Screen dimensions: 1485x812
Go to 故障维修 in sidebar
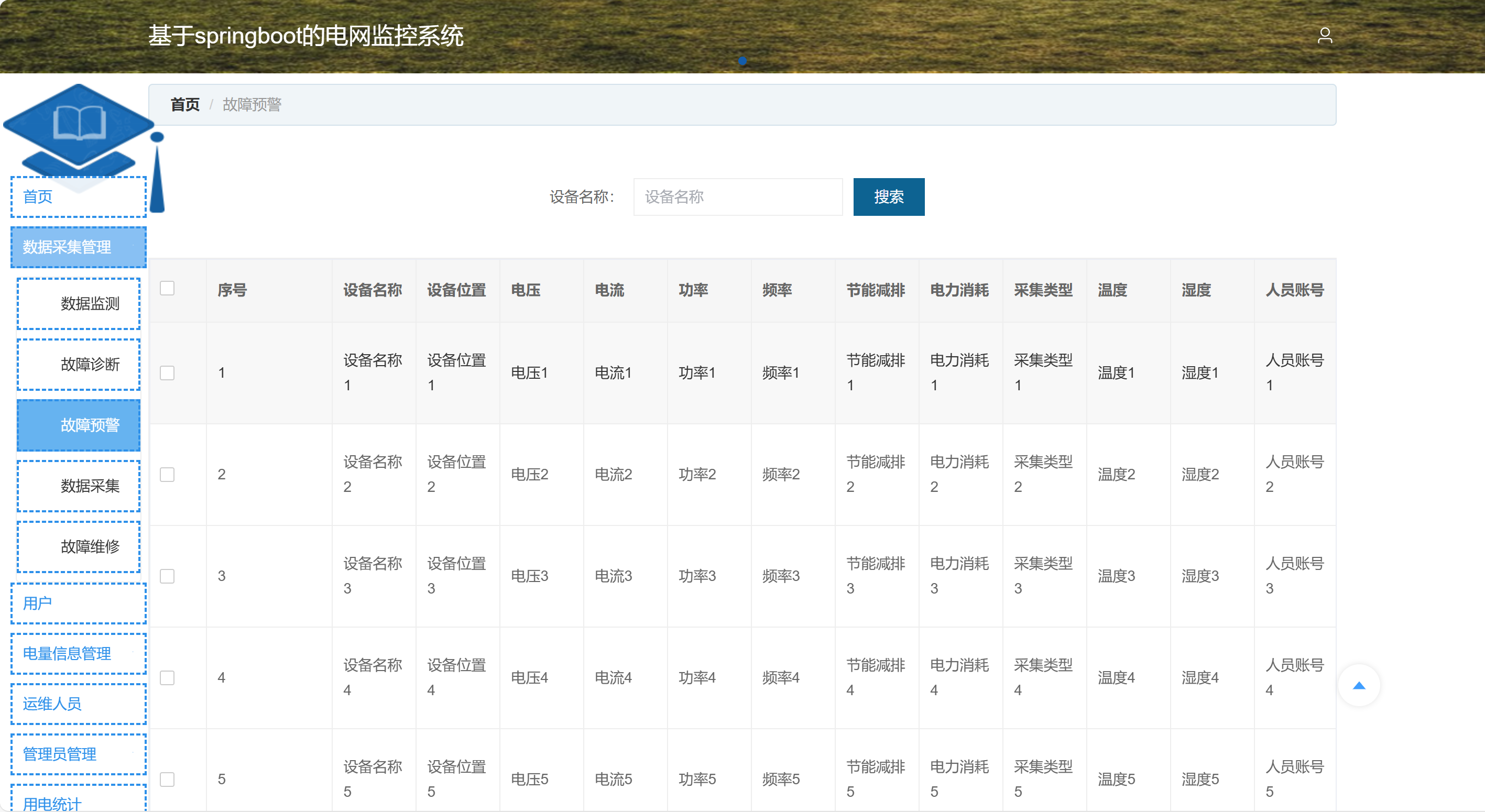[79, 546]
